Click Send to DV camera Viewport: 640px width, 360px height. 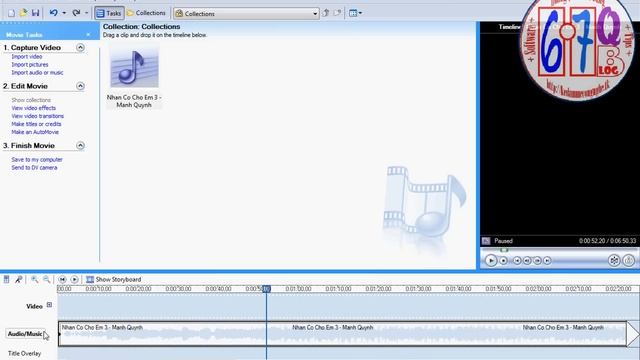coord(34,168)
